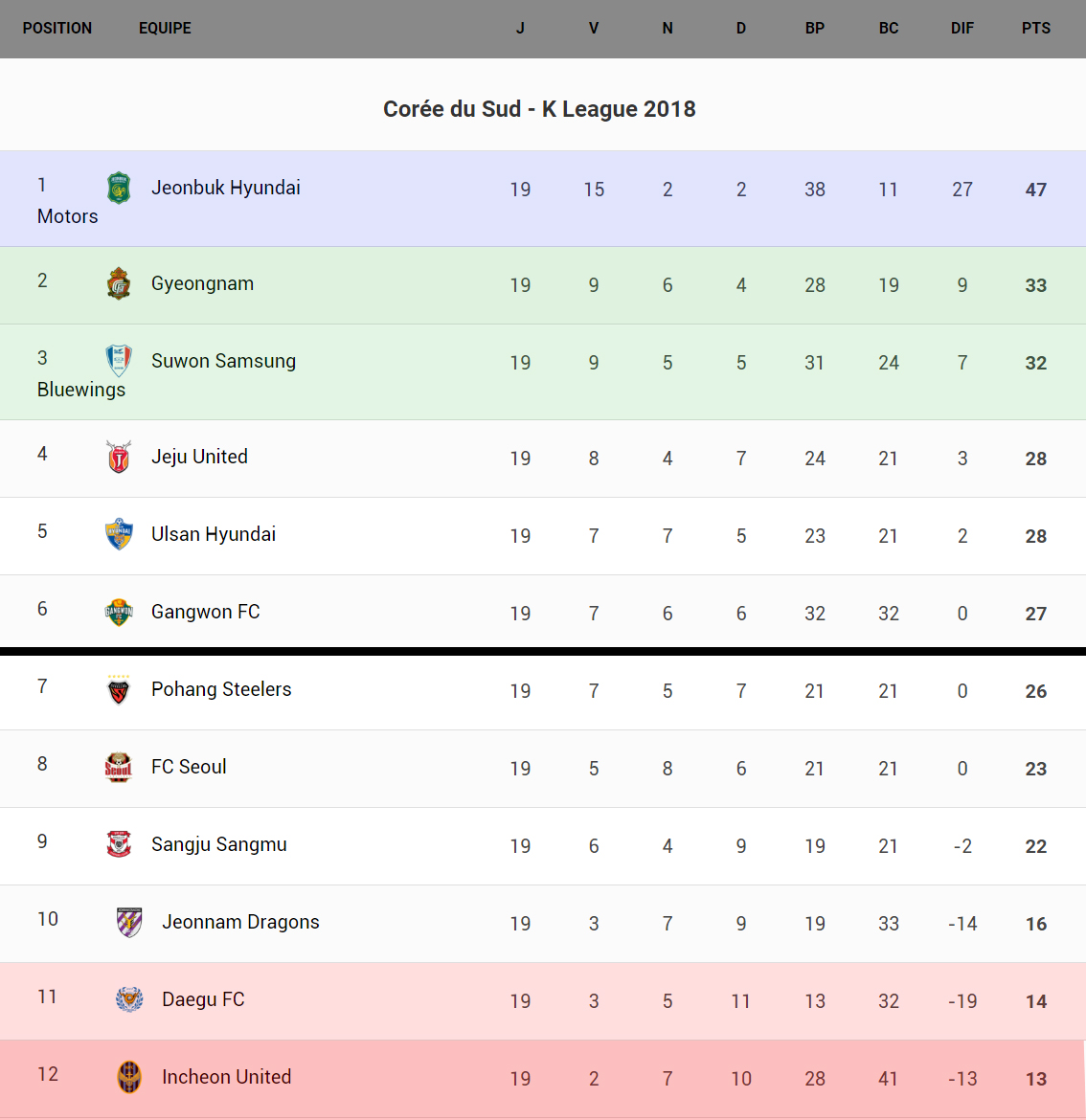Image resolution: width=1086 pixels, height=1120 pixels.
Task: Open the Jeonbuk Hyundai team name link
Action: click(226, 188)
